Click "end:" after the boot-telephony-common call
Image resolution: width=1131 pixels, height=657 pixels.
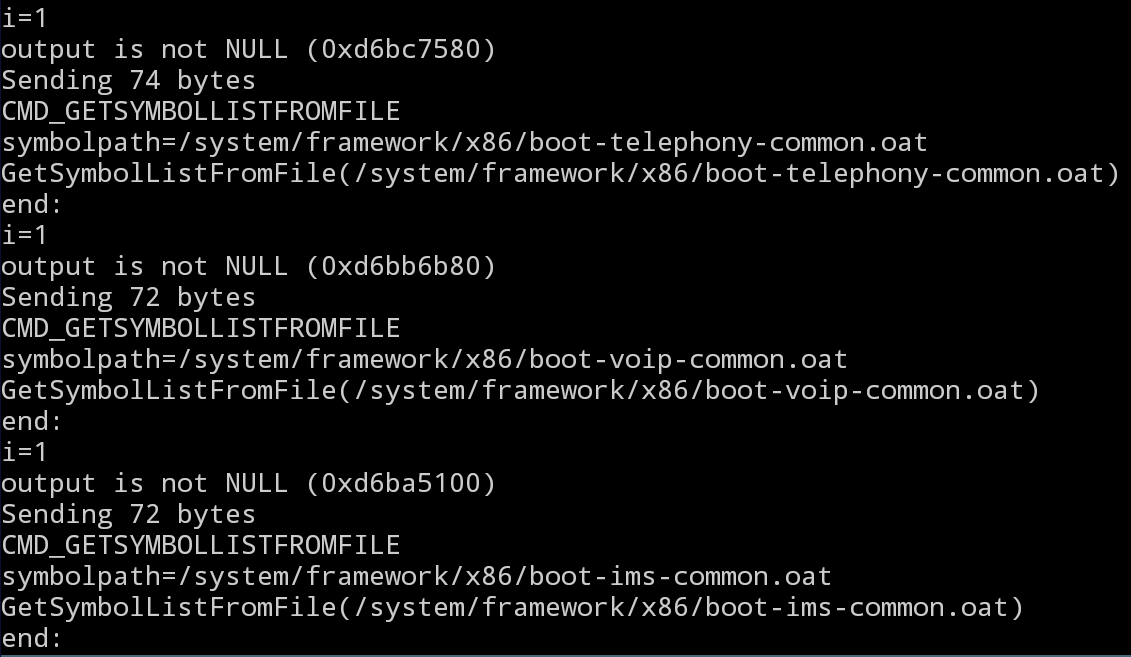click(x=32, y=204)
